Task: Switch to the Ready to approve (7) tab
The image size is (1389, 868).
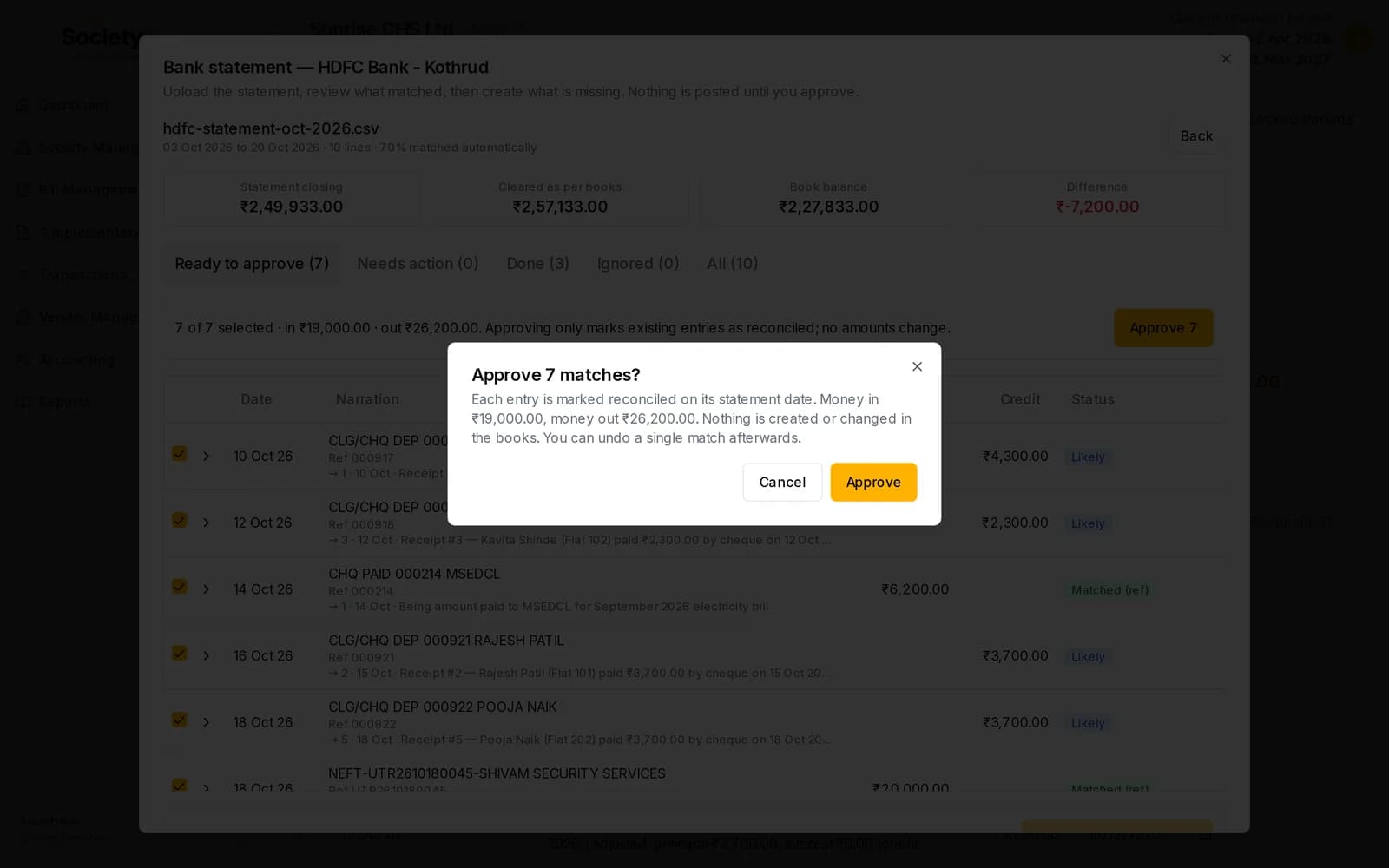Action: (252, 264)
